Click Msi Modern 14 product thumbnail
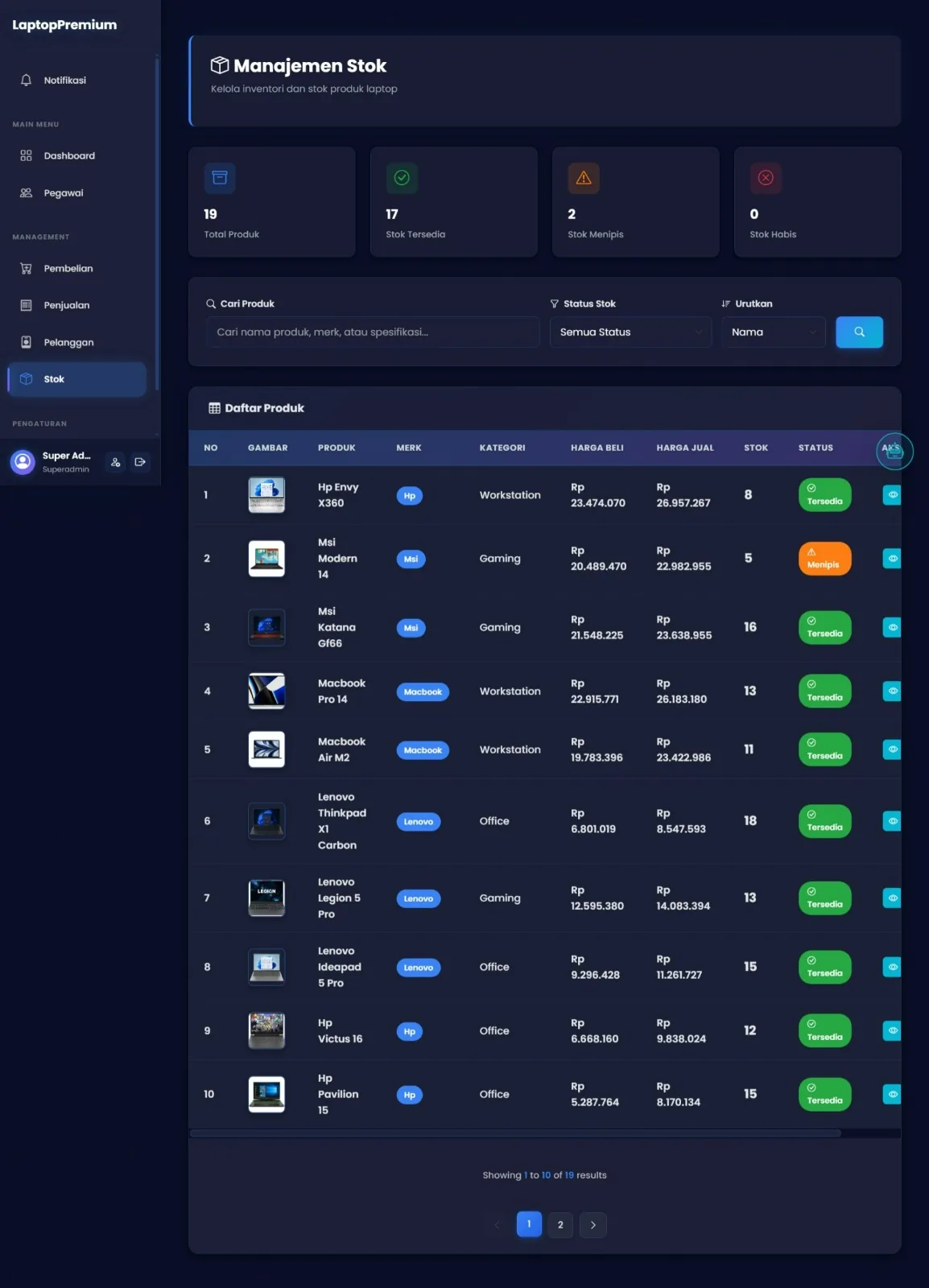Image resolution: width=929 pixels, height=1288 pixels. click(266, 559)
